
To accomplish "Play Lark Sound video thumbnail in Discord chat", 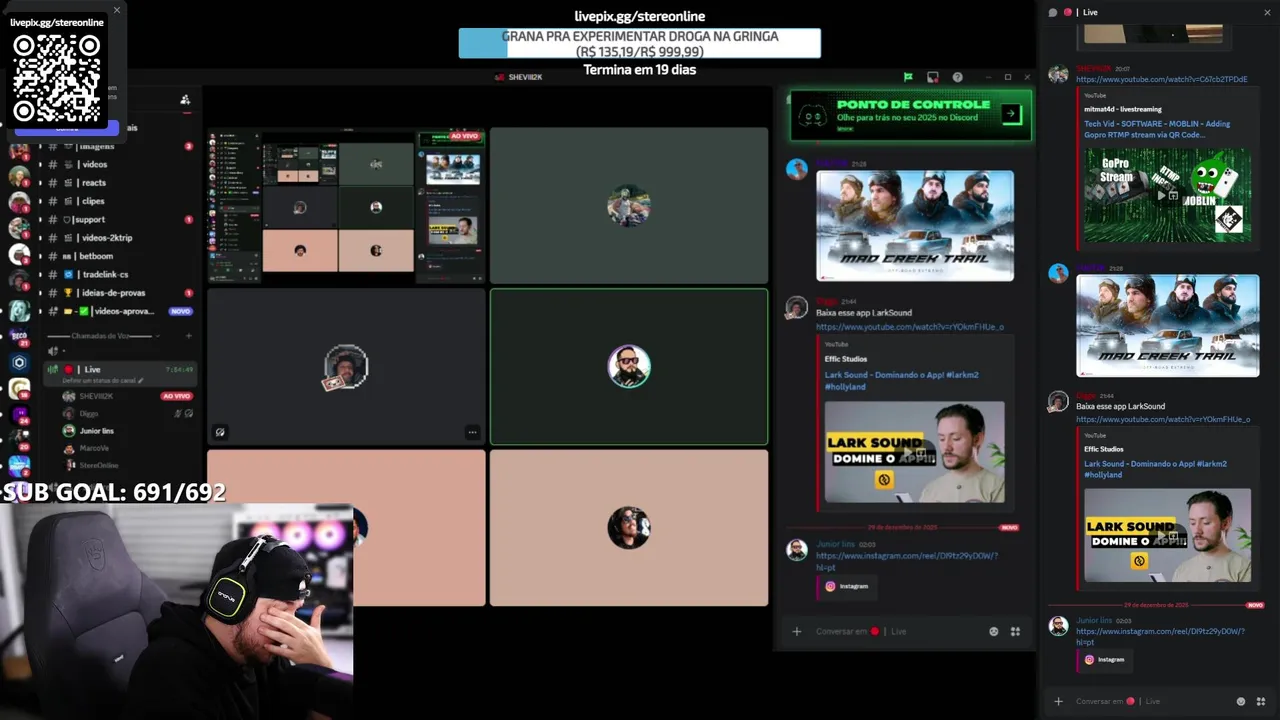I will [915, 452].
